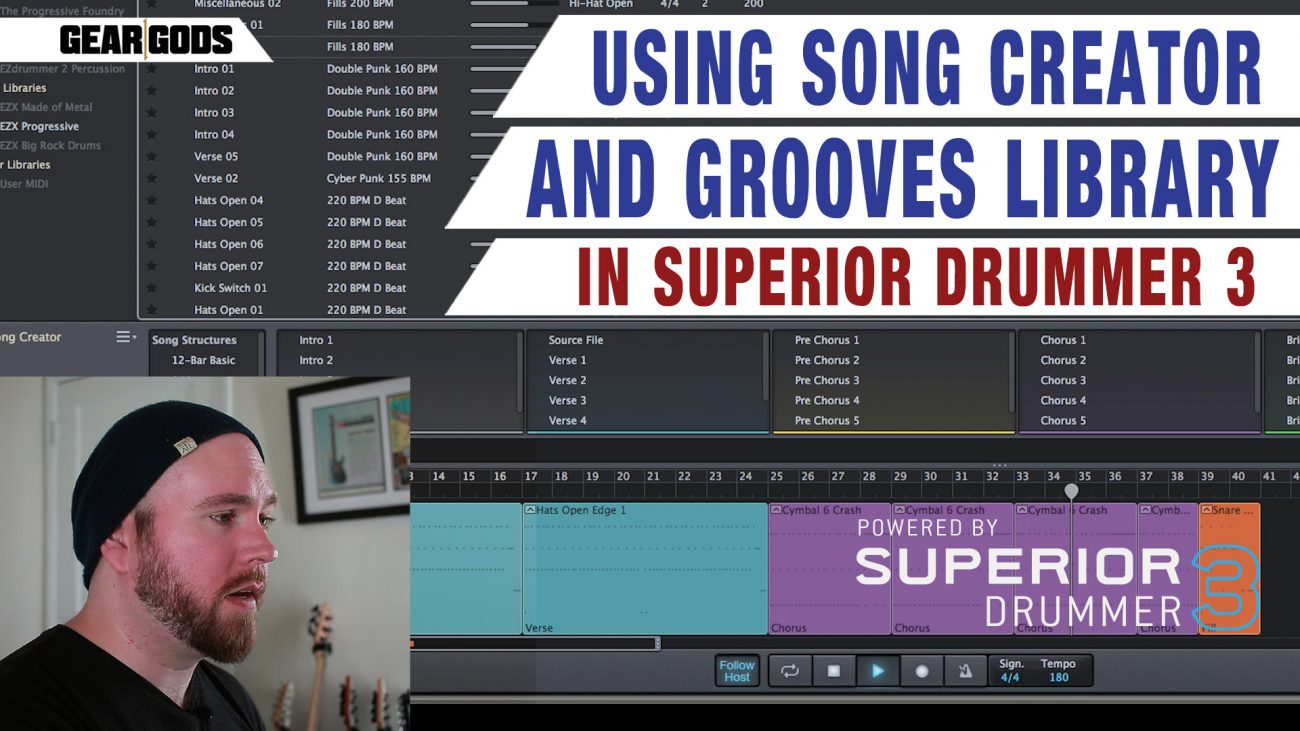Star the Hats Open 07 groove
The width and height of the screenshot is (1300, 731).
tap(152, 267)
